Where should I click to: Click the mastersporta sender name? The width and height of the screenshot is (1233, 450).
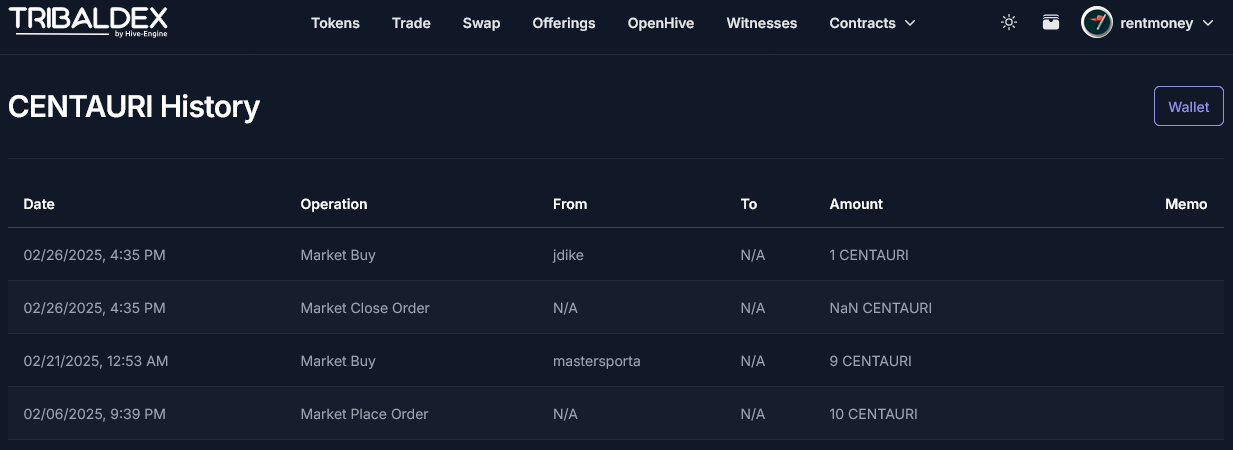pyautogui.click(x=596, y=361)
